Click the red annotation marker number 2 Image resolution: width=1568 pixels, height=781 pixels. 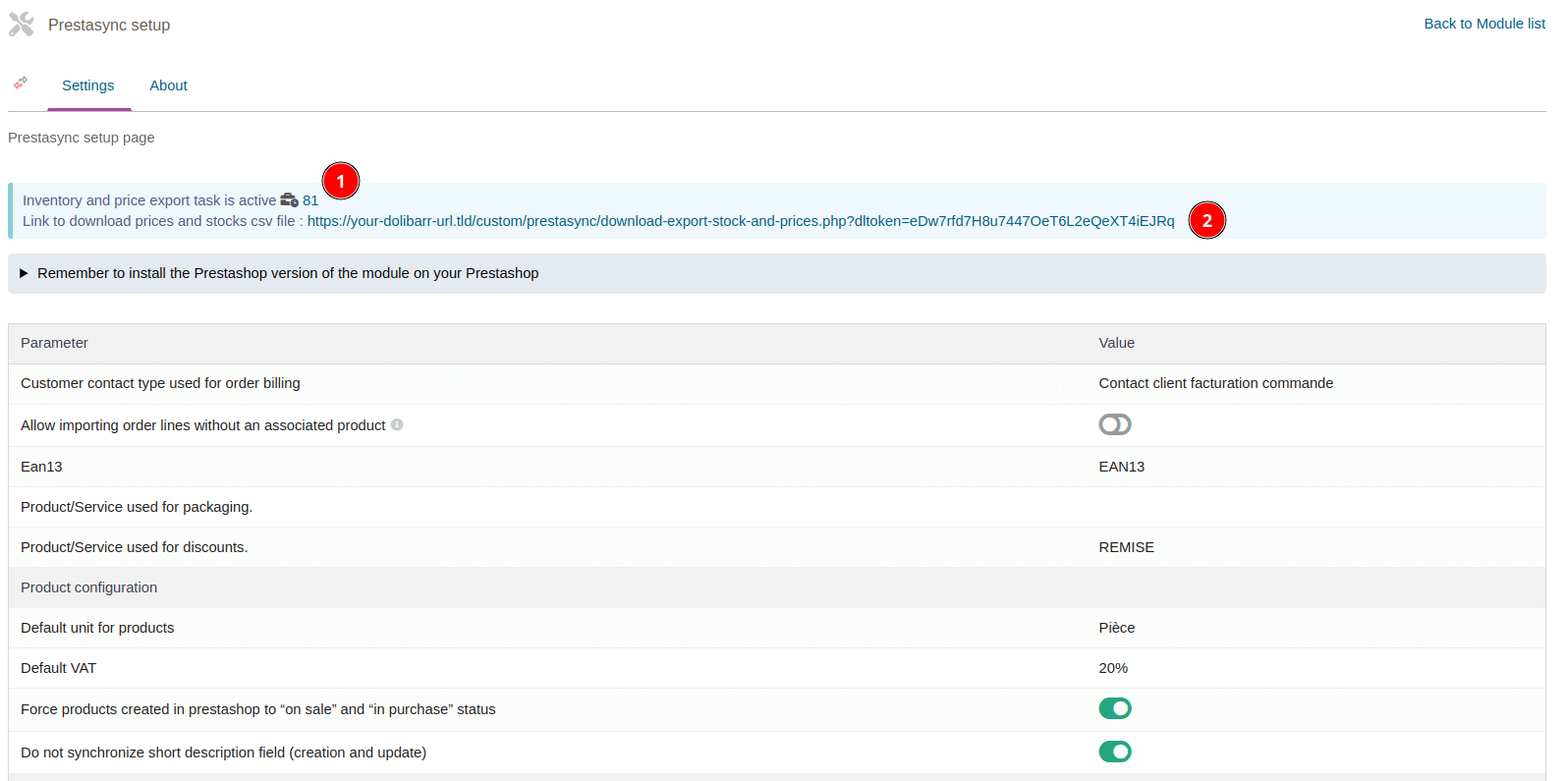click(x=1206, y=221)
